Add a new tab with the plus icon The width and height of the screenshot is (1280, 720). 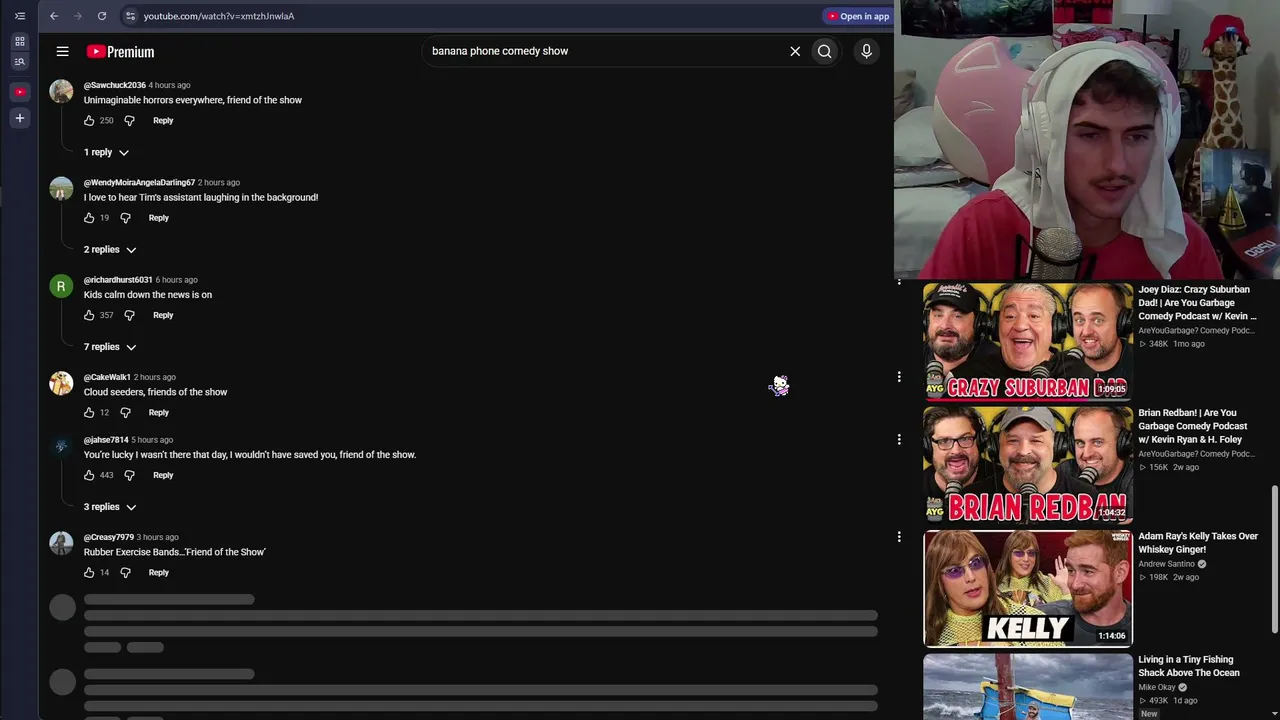click(19, 118)
